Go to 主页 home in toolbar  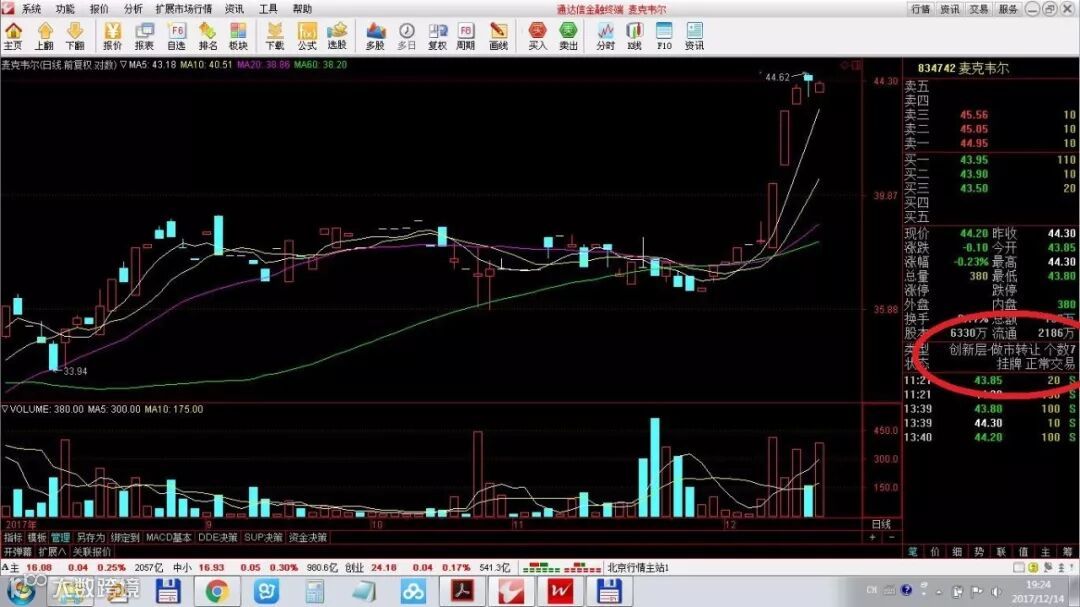click(x=13, y=36)
